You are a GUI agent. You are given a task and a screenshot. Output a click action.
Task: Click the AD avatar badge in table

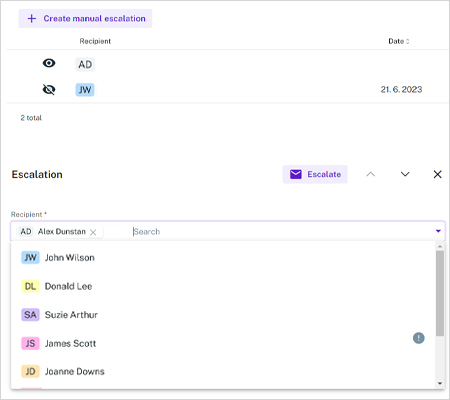tap(85, 64)
